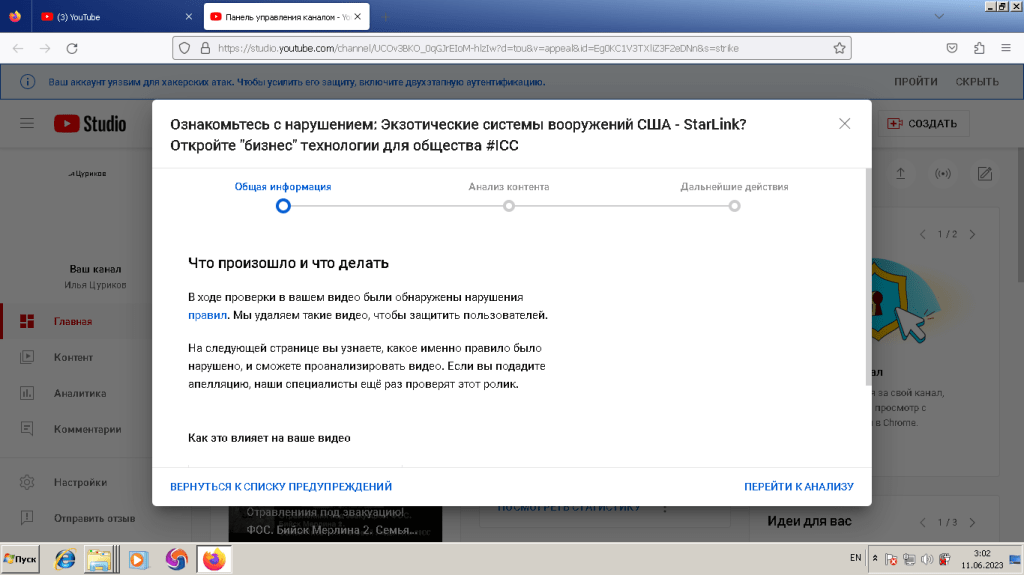The width and height of the screenshot is (1024, 575).
Task: Click ПЕРЕЙТИ К АНАЛИЗУ button
Action: [x=798, y=487]
